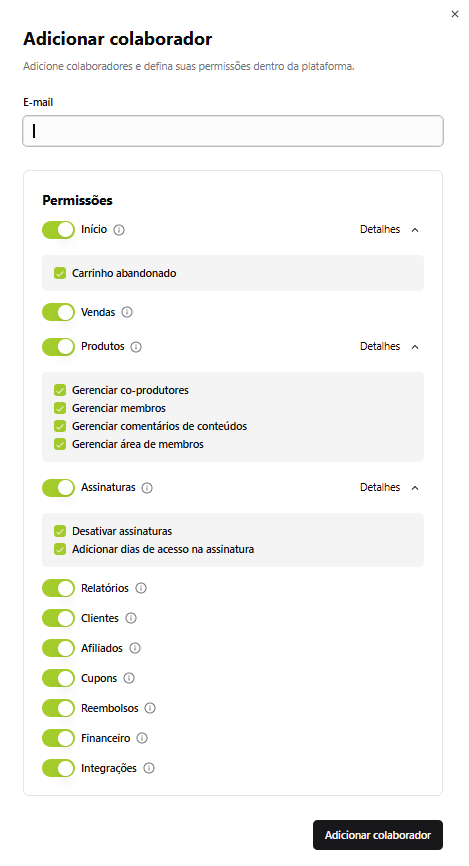Close the Adicionar colaborador dialog

[x=455, y=14]
